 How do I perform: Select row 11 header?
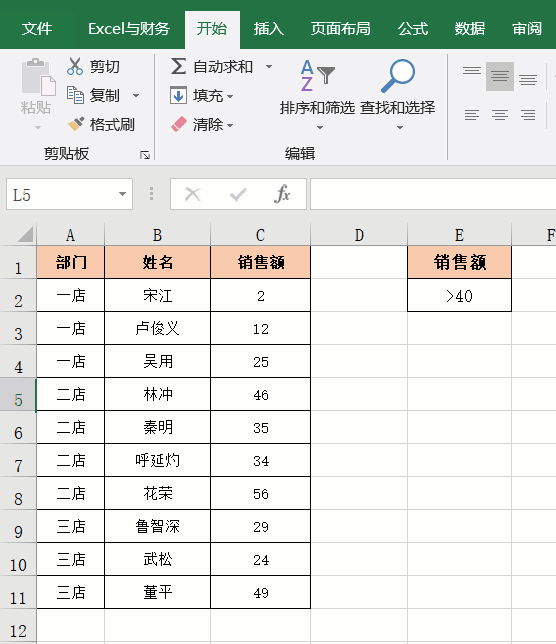point(18,593)
